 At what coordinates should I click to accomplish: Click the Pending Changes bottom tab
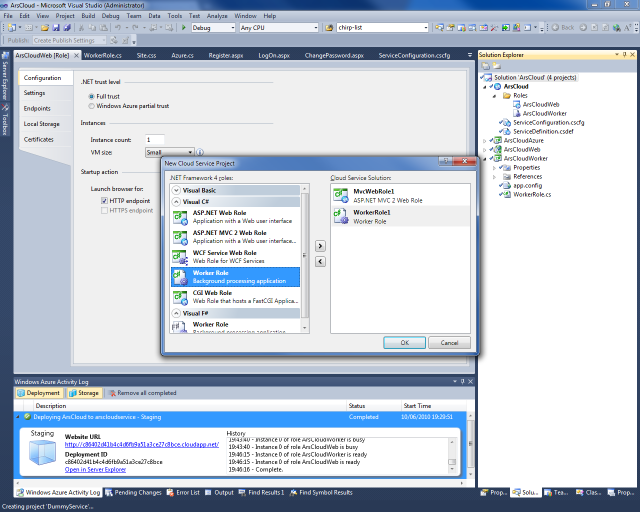point(133,493)
